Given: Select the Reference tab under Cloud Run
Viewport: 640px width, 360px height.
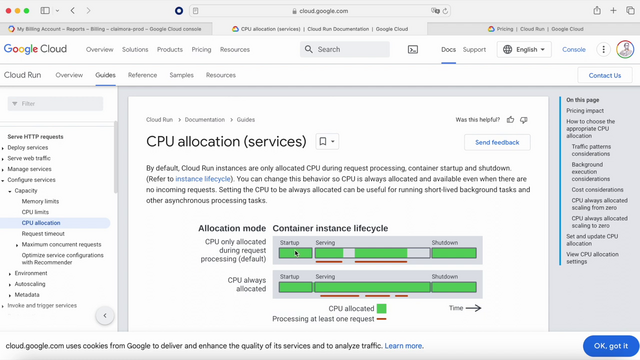Looking at the screenshot, I should click(142, 75).
